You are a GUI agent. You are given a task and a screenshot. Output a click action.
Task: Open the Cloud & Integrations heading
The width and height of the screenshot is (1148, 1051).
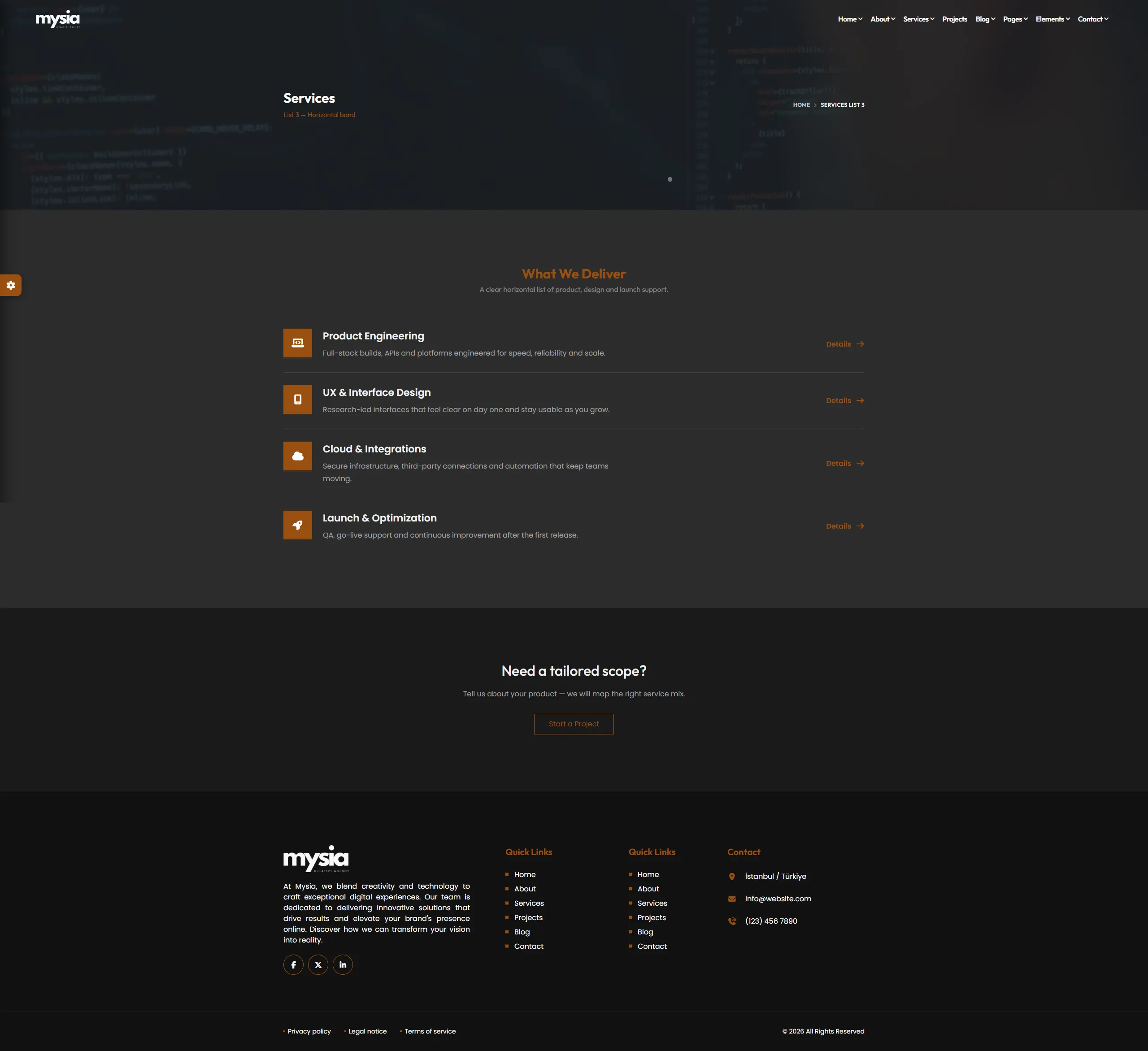[374, 449]
